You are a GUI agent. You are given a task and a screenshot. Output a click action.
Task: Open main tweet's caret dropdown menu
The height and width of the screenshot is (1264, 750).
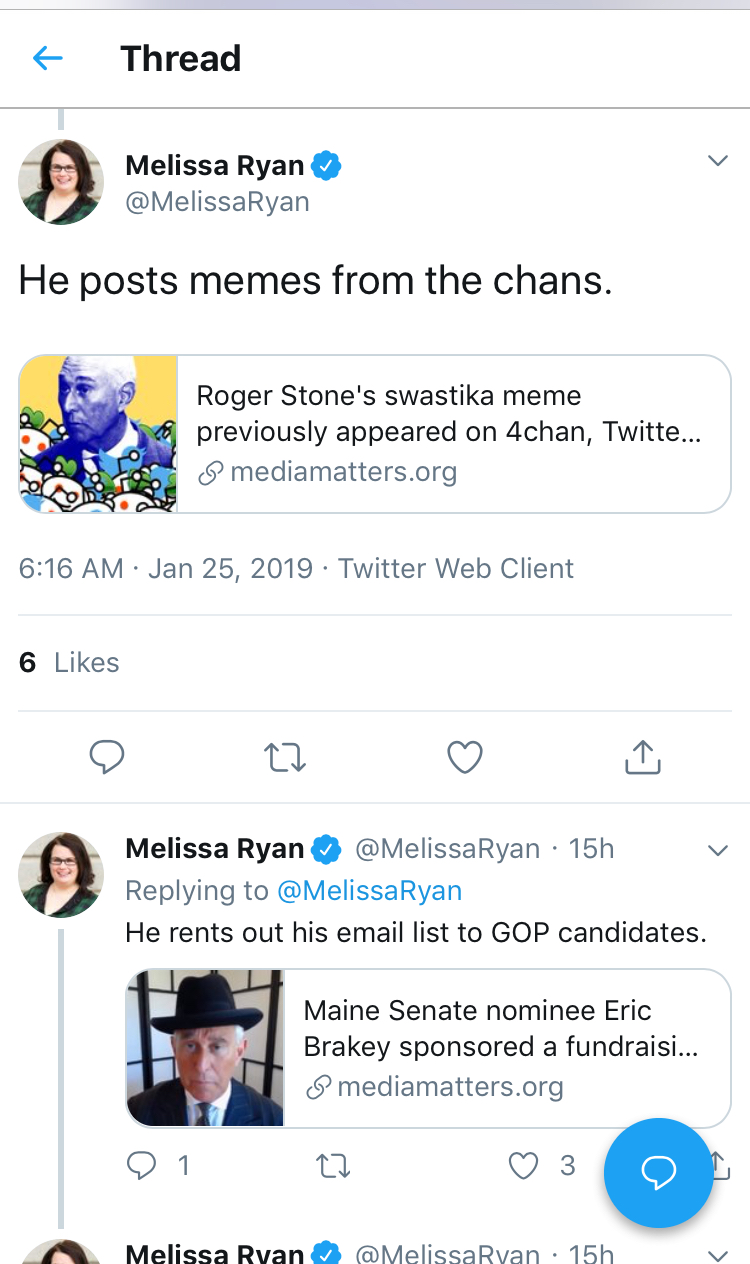[x=717, y=161]
